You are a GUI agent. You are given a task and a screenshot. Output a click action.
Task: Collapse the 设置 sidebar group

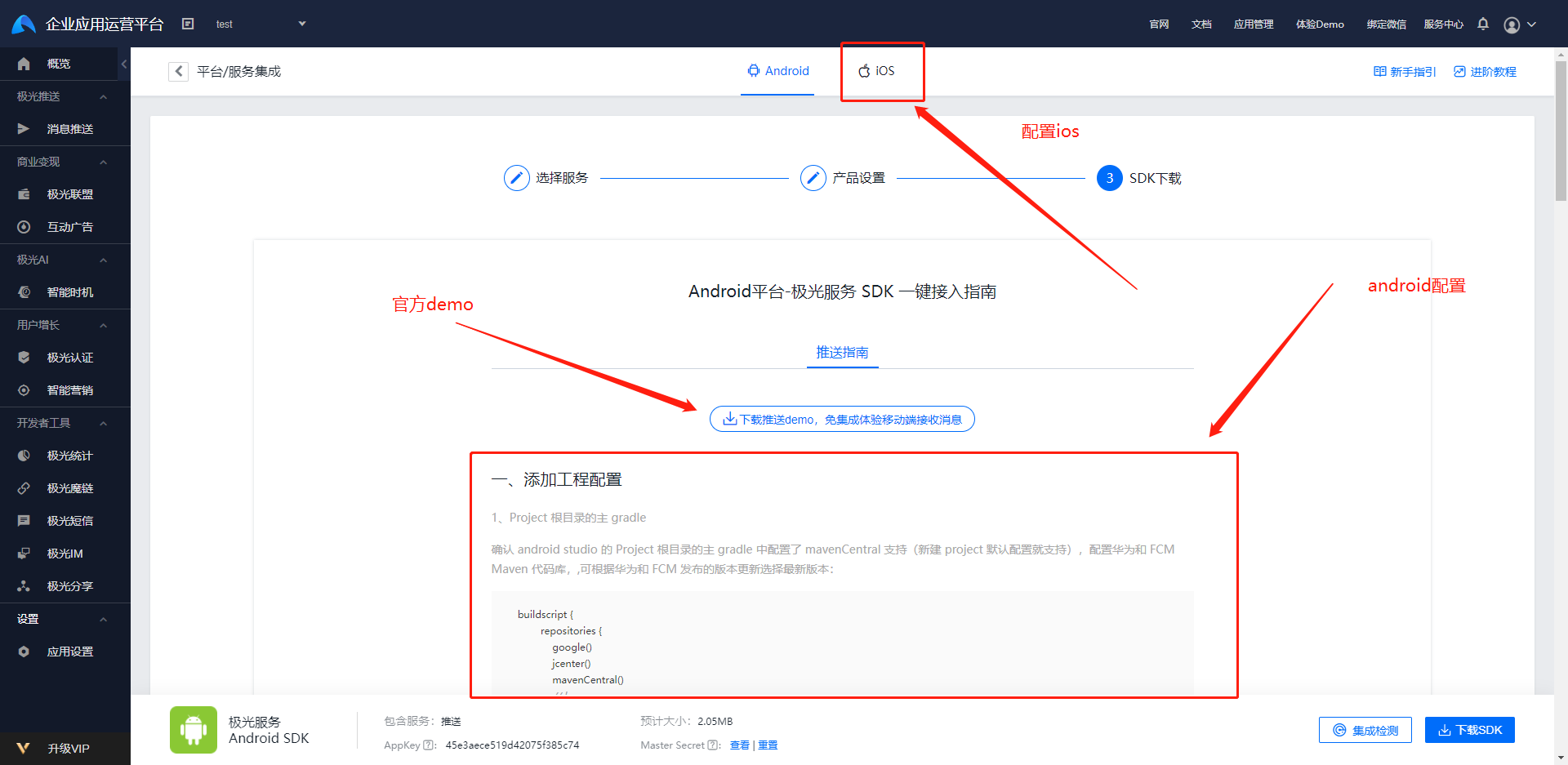[103, 619]
